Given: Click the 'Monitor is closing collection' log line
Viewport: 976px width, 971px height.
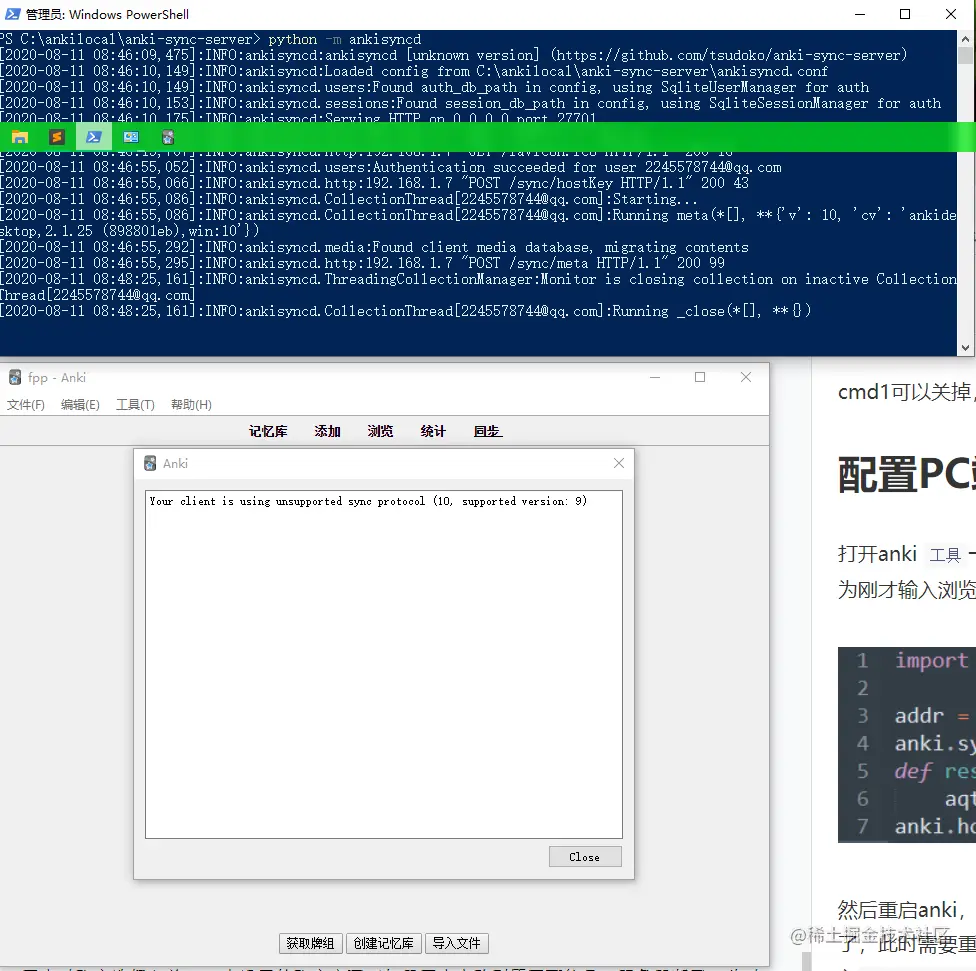Looking at the screenshot, I should [x=478, y=287].
